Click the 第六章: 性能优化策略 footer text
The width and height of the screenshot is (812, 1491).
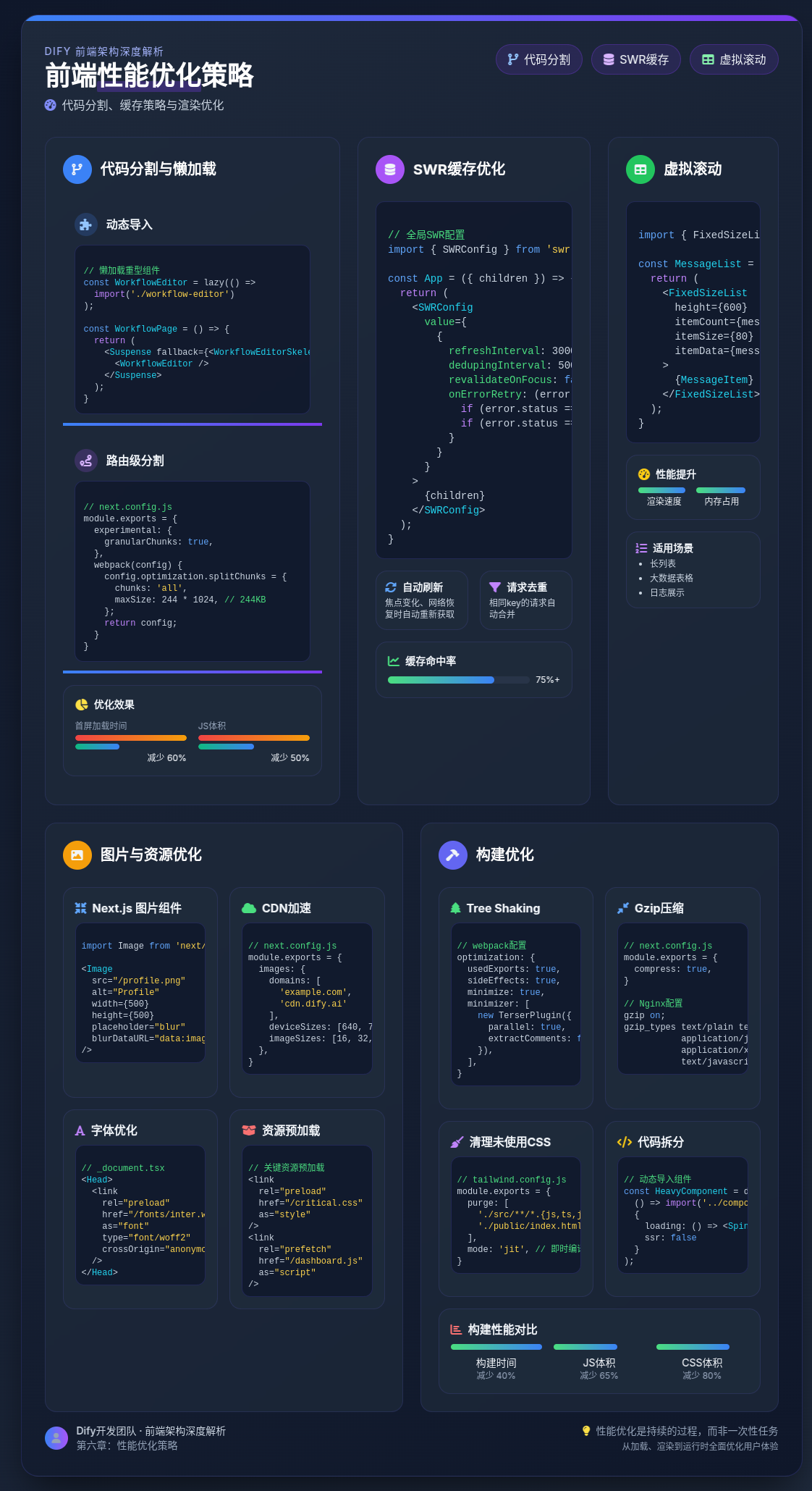point(127,1445)
